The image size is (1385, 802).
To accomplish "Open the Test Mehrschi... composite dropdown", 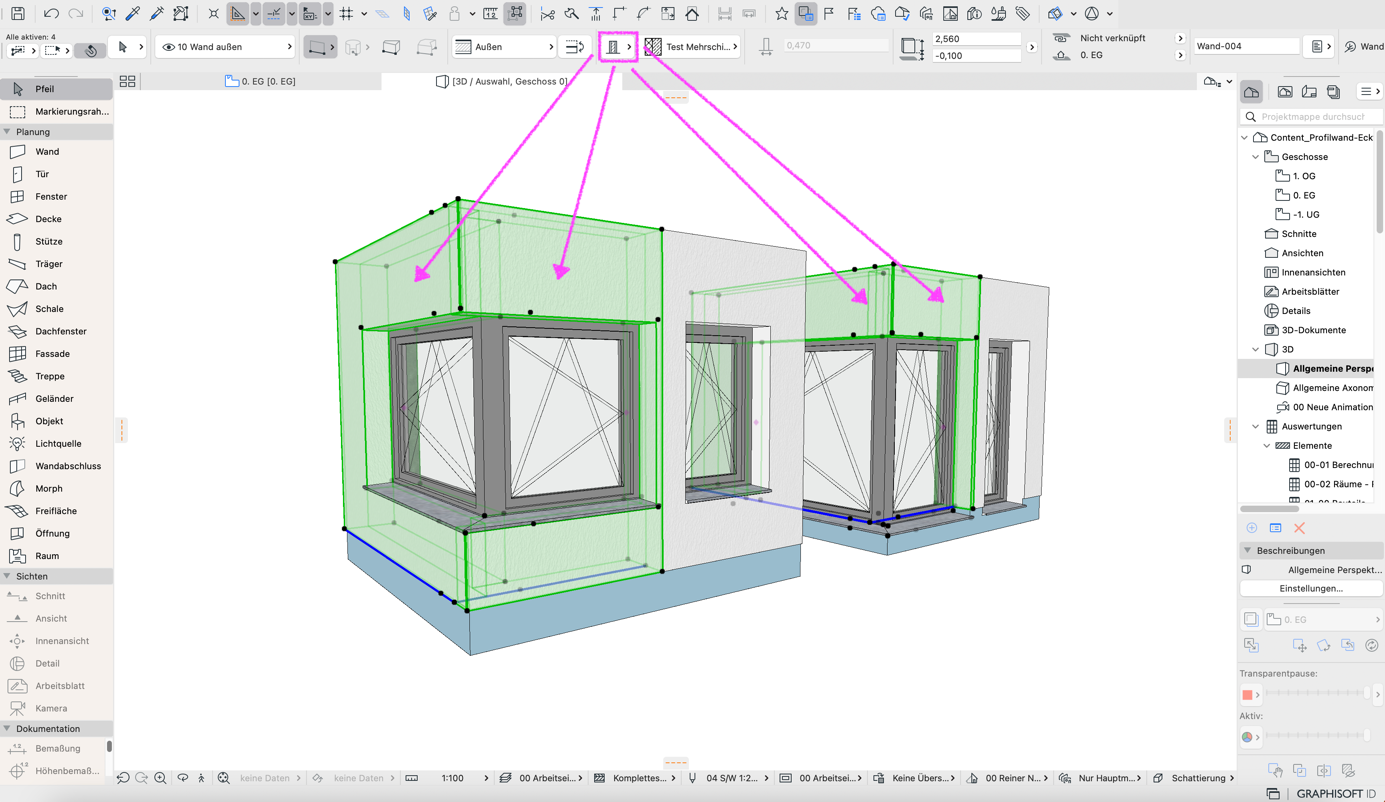I will (x=692, y=47).
